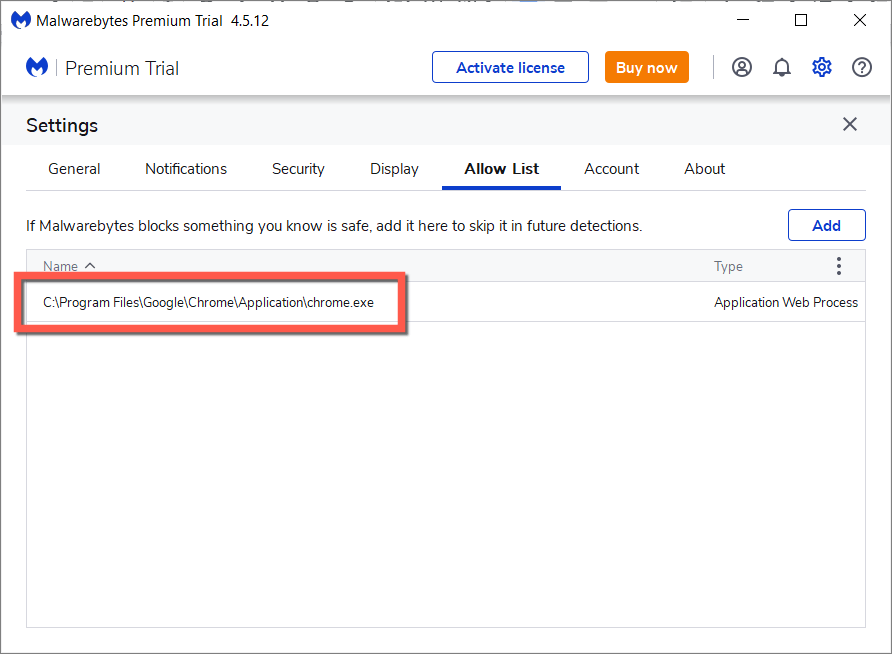Select the chrome.exe allow list entry

(208, 302)
